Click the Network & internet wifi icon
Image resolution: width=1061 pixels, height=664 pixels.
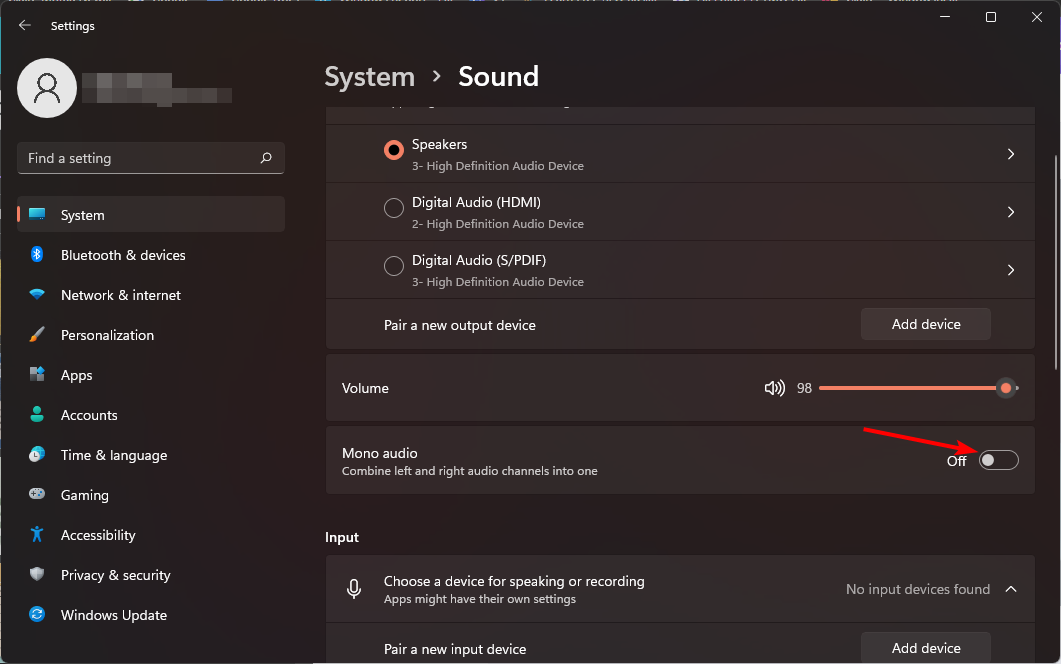(37, 295)
